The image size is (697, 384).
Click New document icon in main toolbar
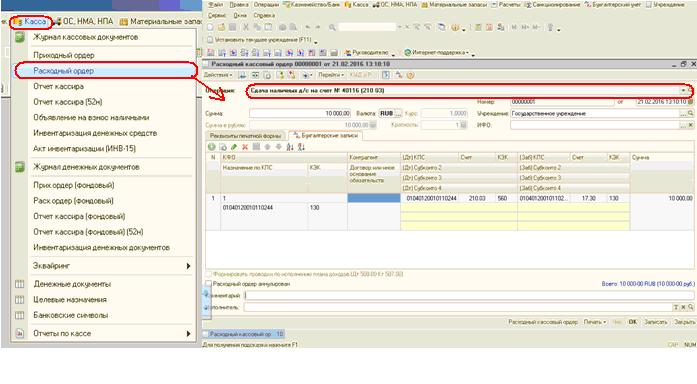[x=211, y=28]
